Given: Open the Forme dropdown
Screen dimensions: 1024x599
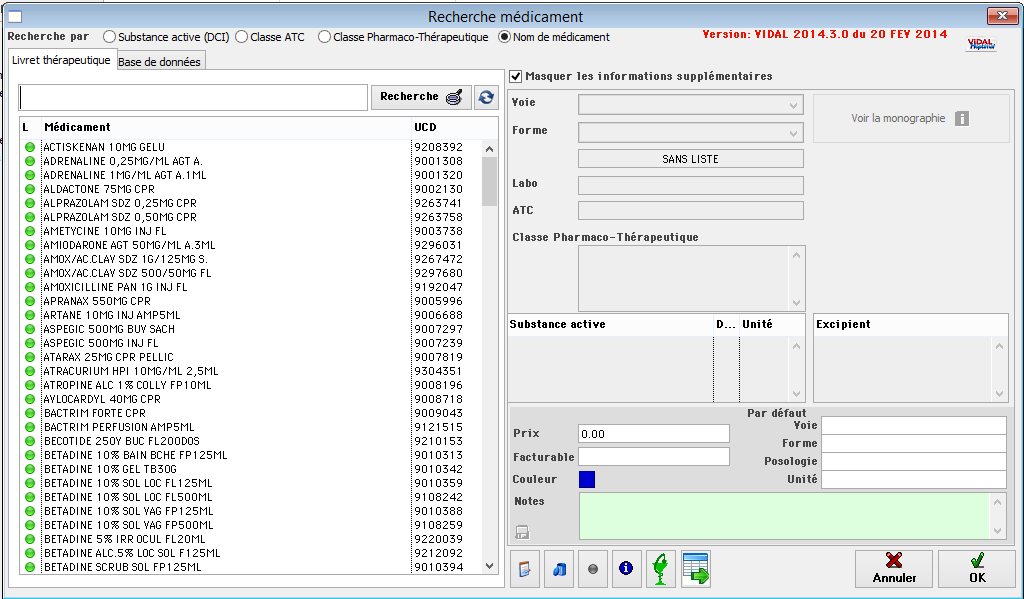Looking at the screenshot, I should 690,133.
